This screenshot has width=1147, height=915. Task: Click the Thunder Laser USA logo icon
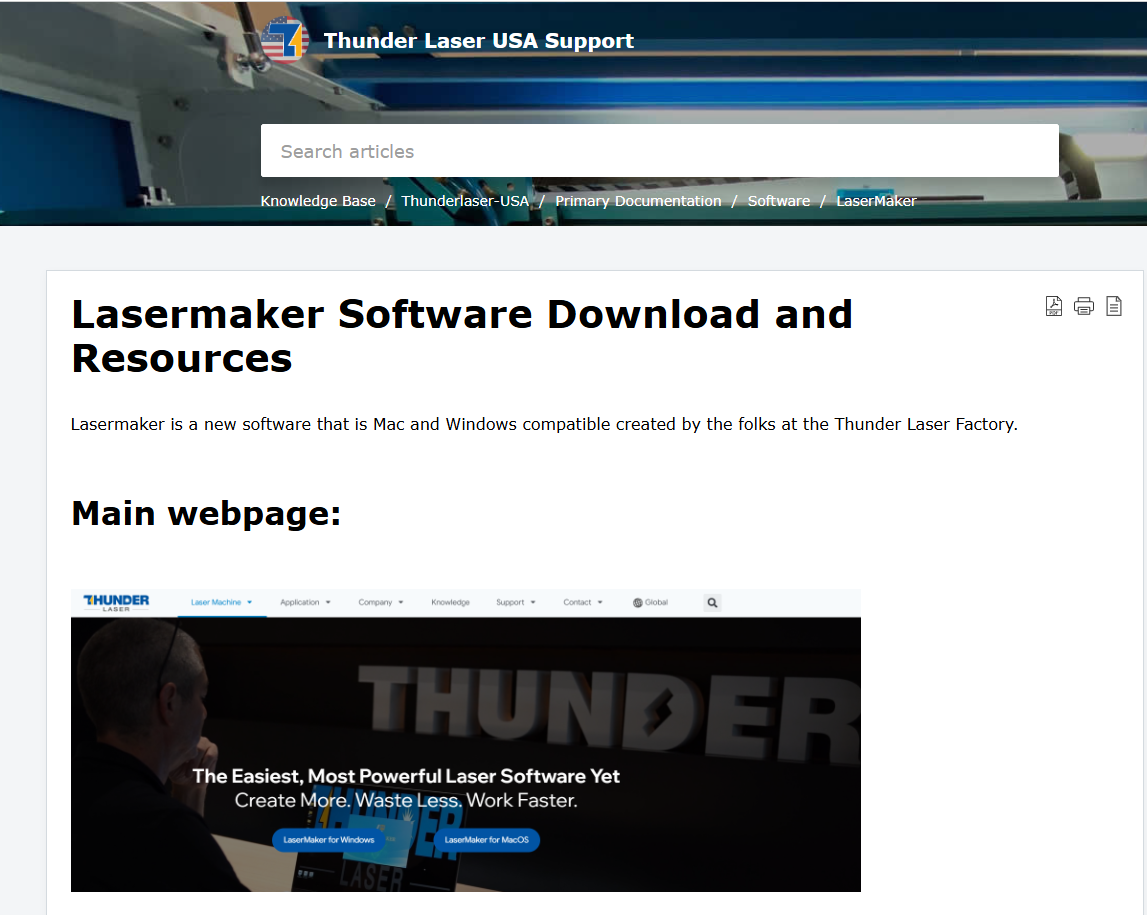[283, 41]
